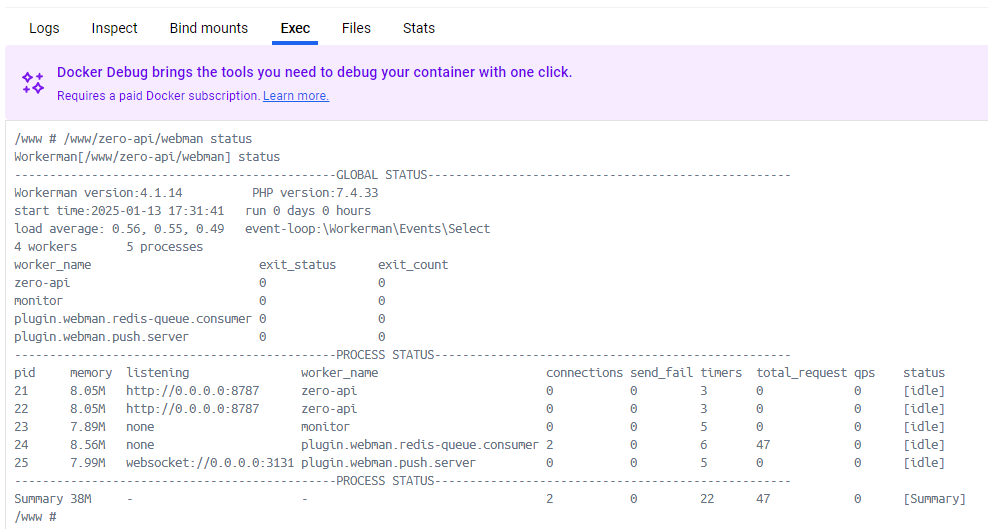Screen dimensions: 988x529
Task: Click 'Requires a paid Docker subscription' text
Action: [158, 96]
